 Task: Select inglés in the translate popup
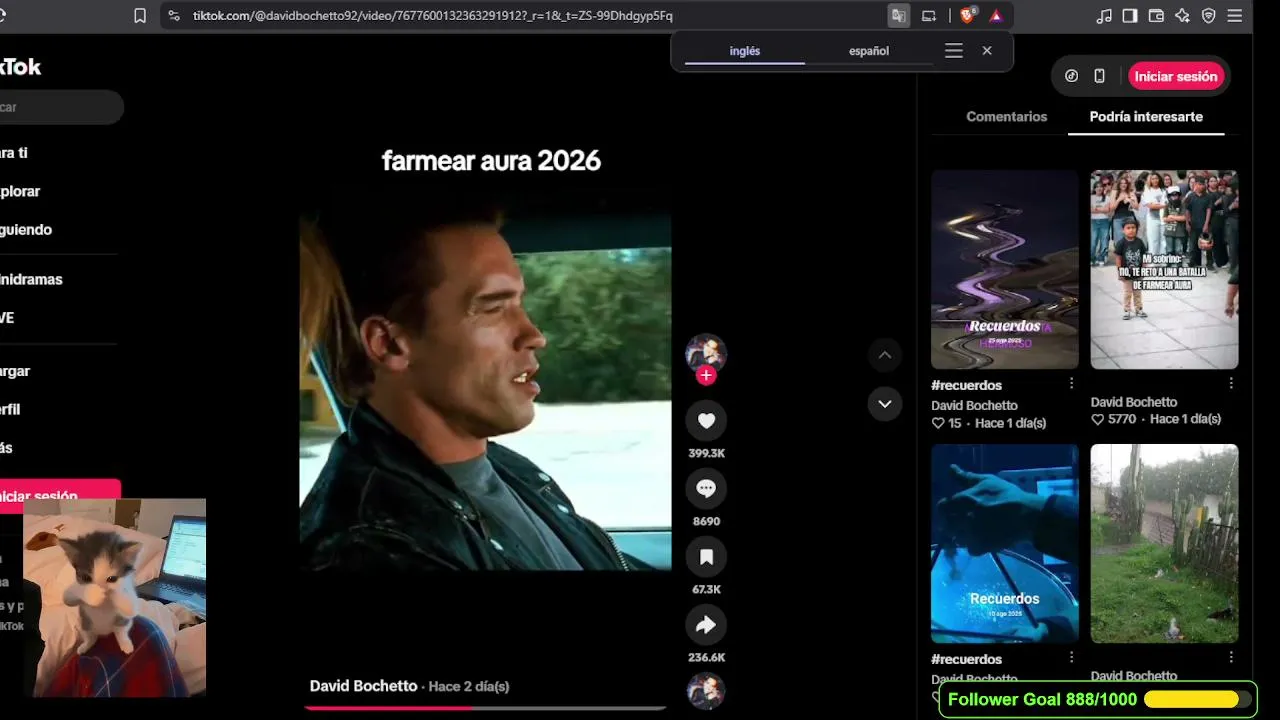pyautogui.click(x=745, y=51)
